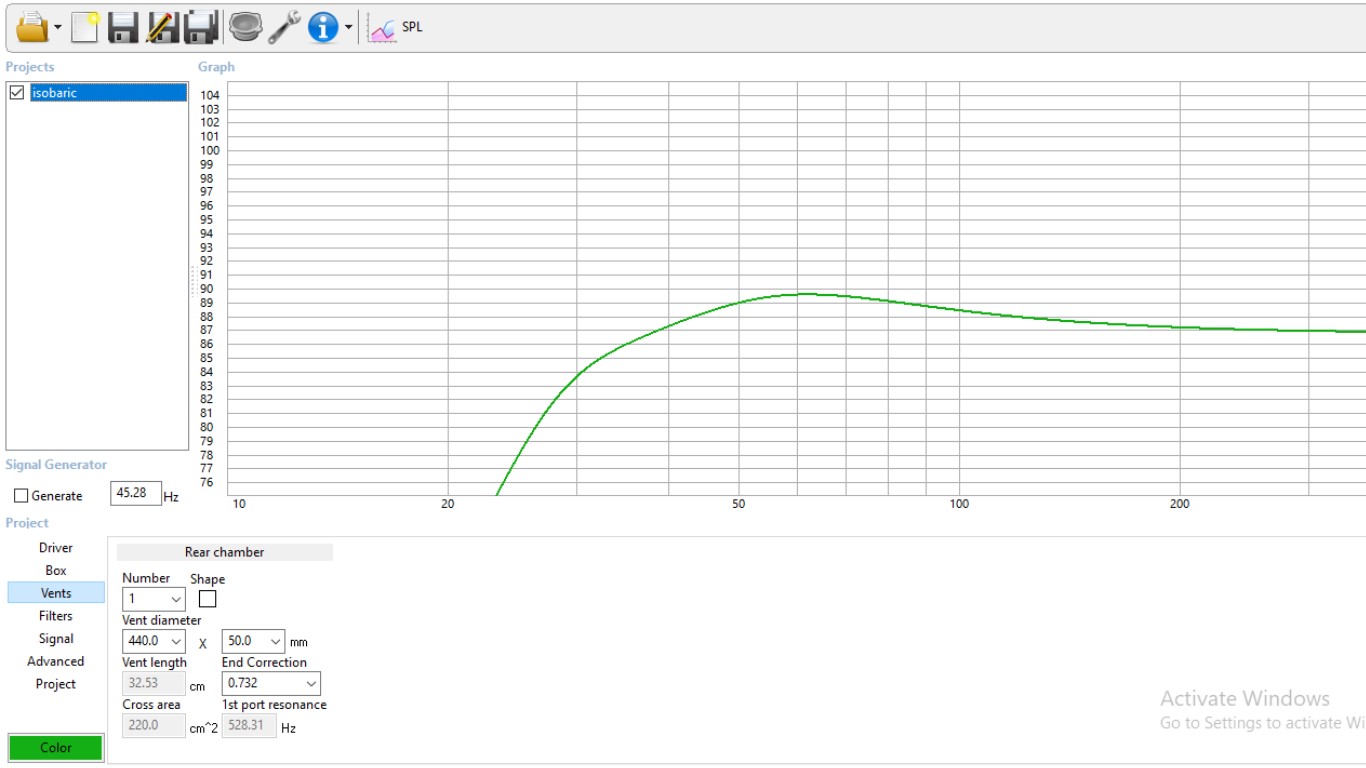Open the vent Number dropdown
Screen dimensions: 1366x768
coord(154,599)
